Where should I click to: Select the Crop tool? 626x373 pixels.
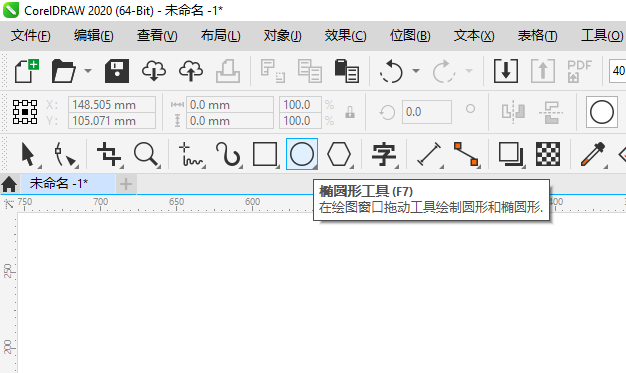(x=109, y=155)
